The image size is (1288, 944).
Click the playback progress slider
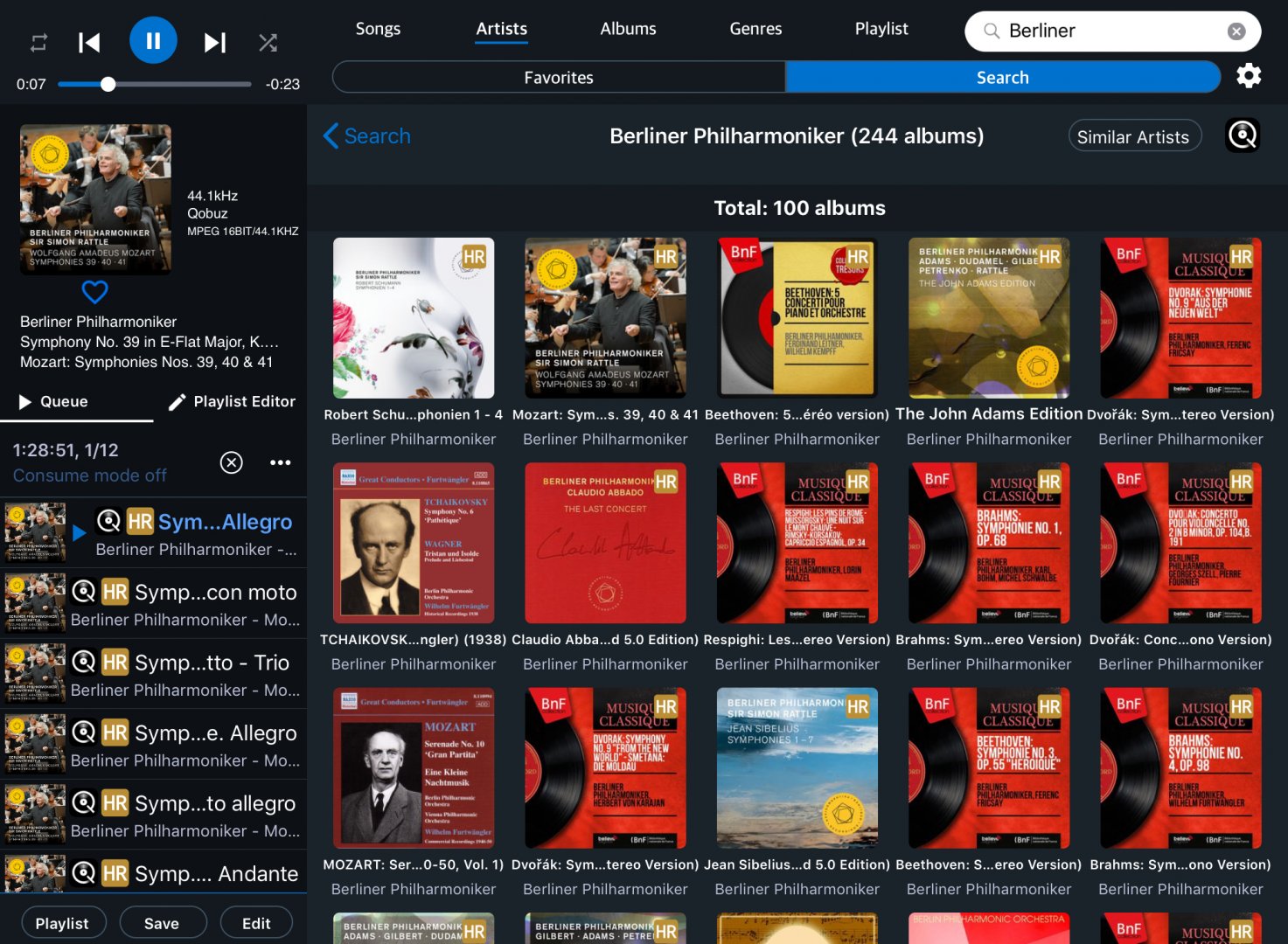click(154, 84)
